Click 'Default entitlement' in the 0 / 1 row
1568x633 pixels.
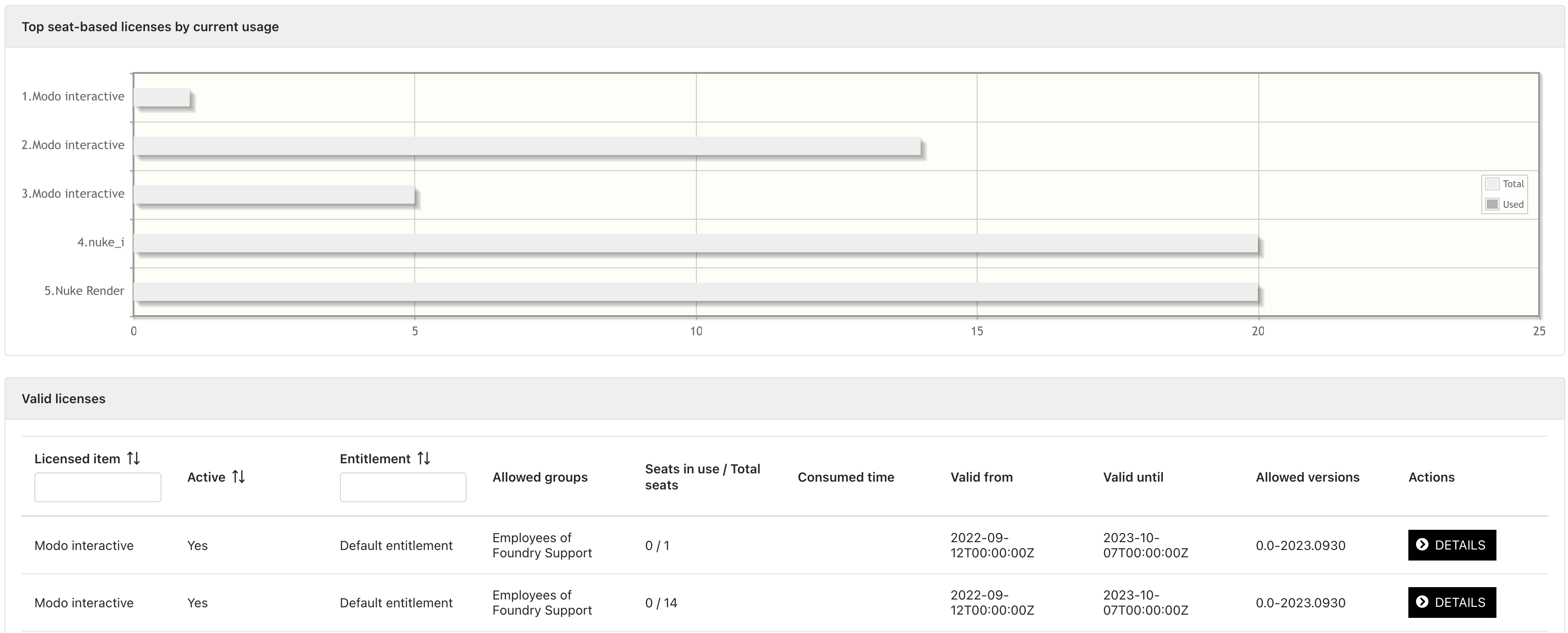(x=396, y=545)
